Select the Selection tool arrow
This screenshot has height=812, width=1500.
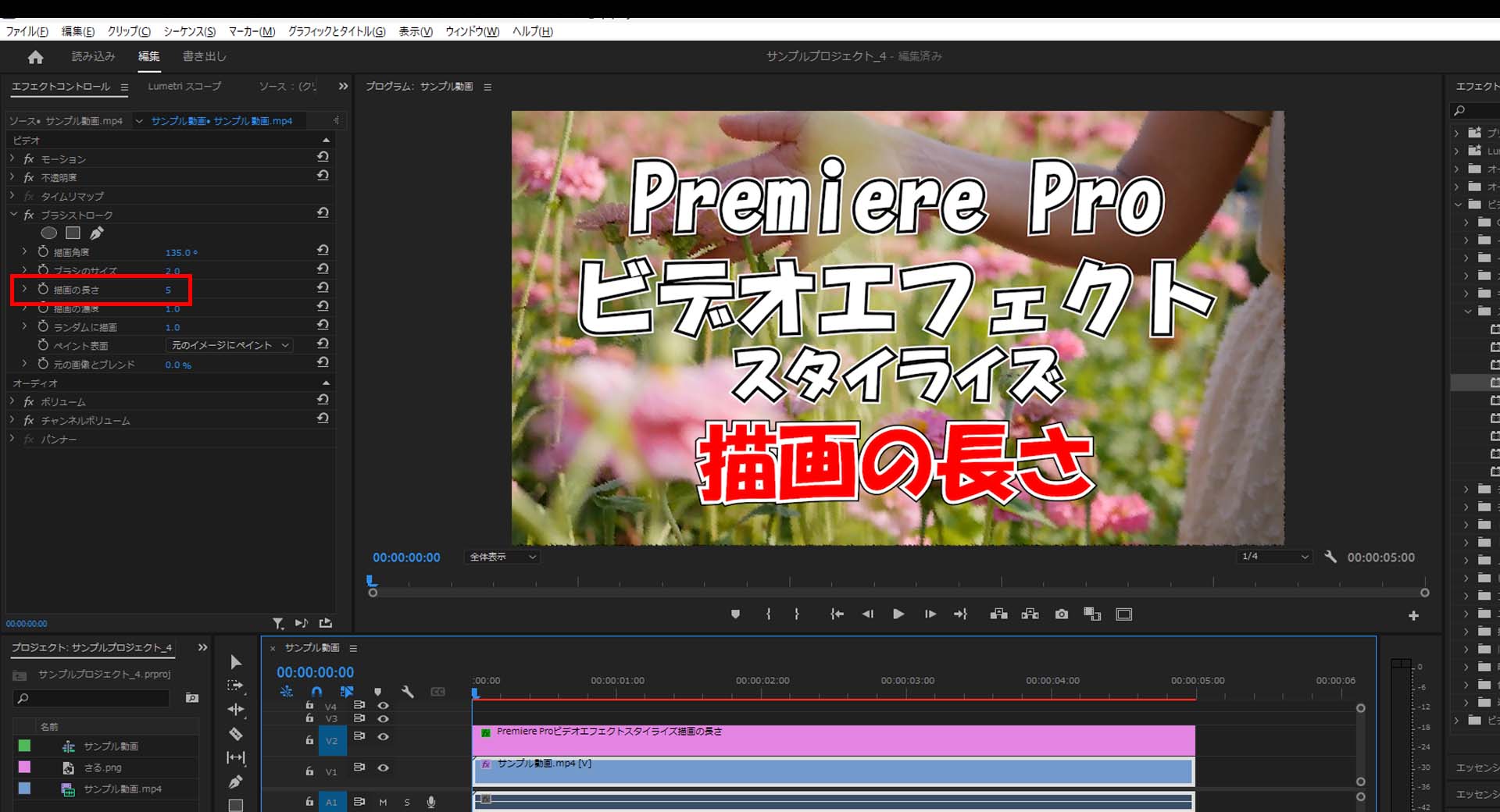point(236,662)
